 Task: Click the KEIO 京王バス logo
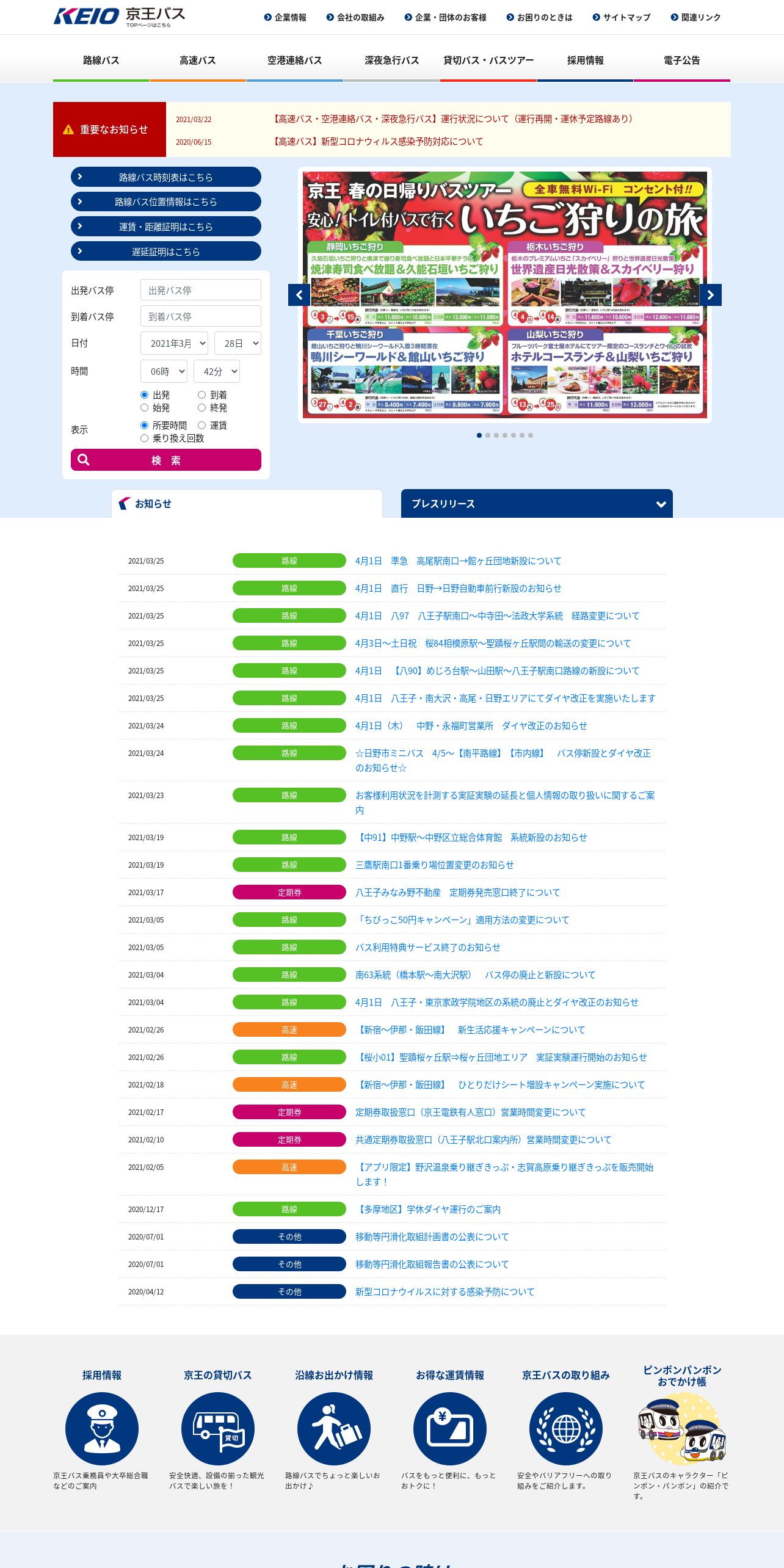pos(119,16)
